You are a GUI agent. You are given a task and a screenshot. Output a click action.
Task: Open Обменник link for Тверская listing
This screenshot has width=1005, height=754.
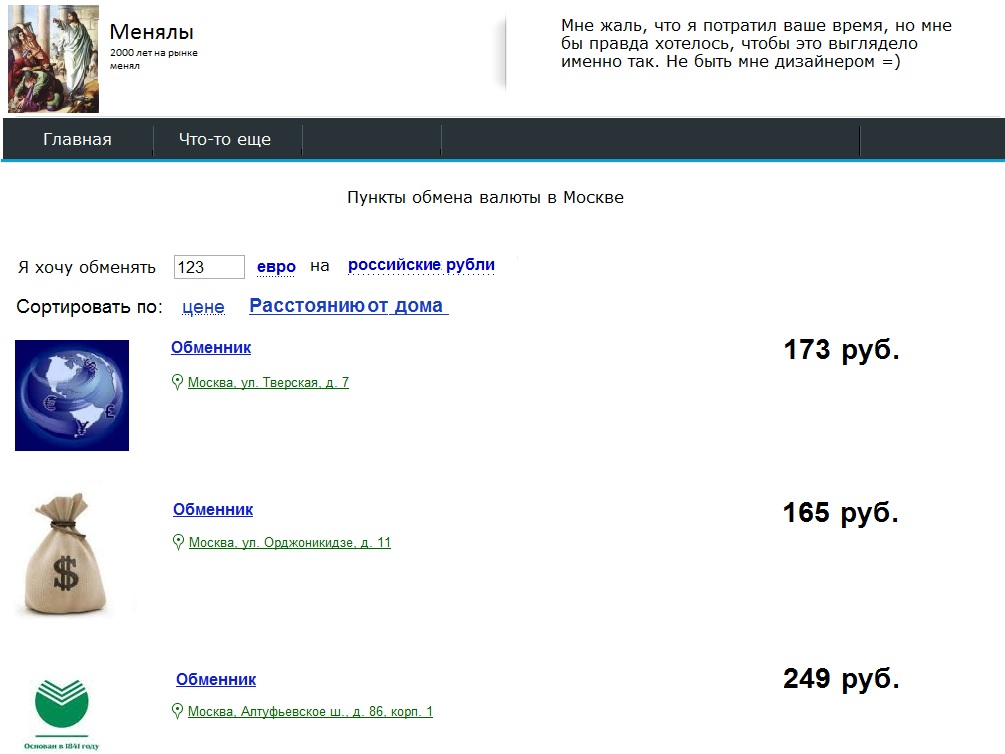[x=211, y=348]
